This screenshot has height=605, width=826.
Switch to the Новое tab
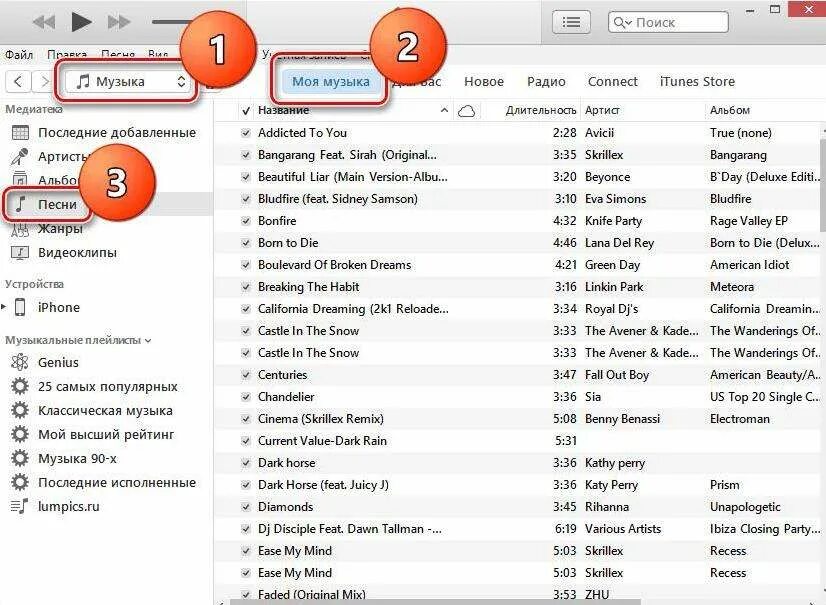(484, 82)
